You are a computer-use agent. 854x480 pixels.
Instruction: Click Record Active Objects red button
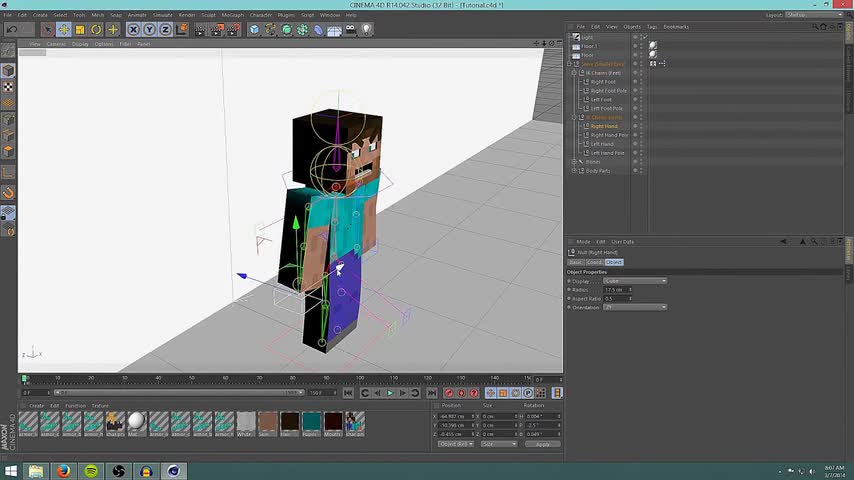(449, 393)
